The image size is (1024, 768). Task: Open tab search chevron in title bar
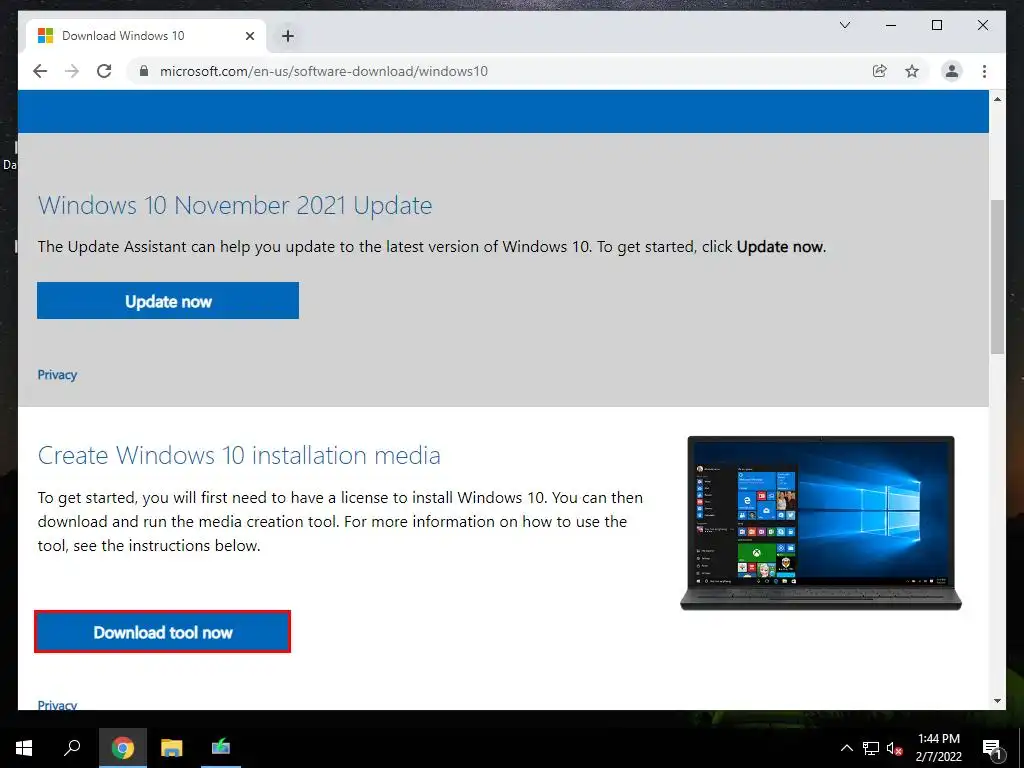click(844, 25)
